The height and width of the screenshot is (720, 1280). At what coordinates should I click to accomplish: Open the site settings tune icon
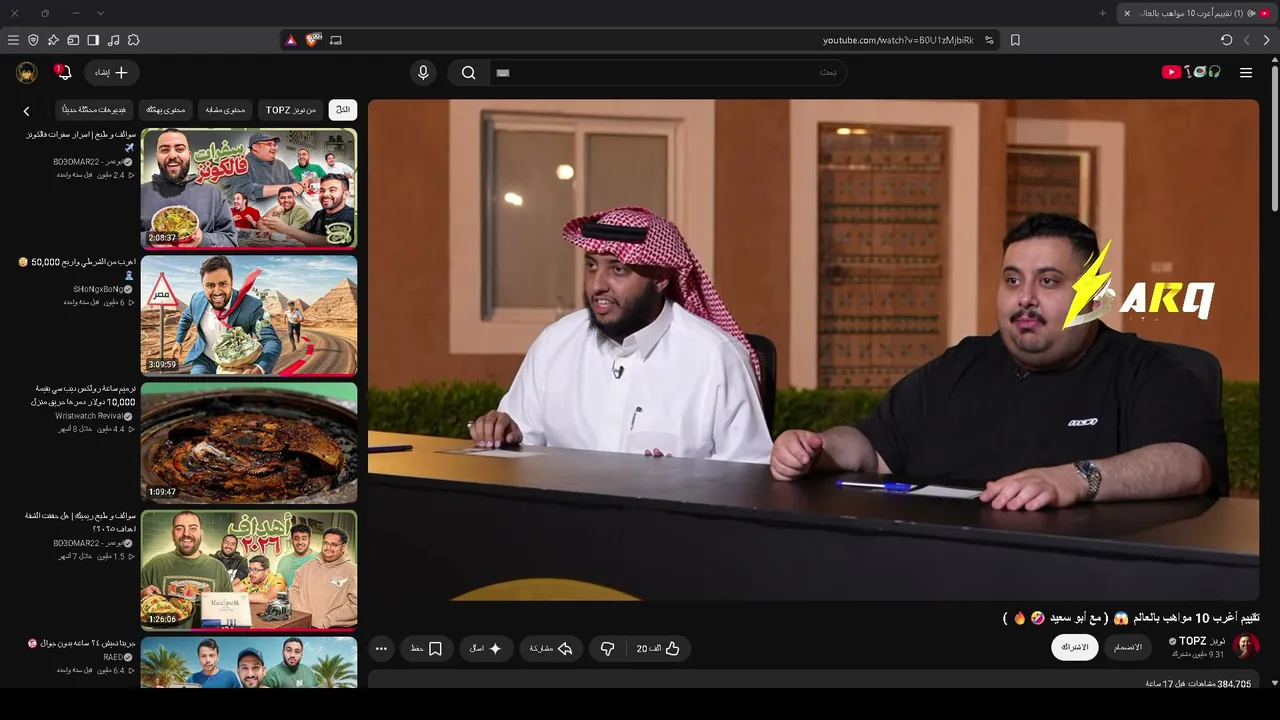[989, 40]
